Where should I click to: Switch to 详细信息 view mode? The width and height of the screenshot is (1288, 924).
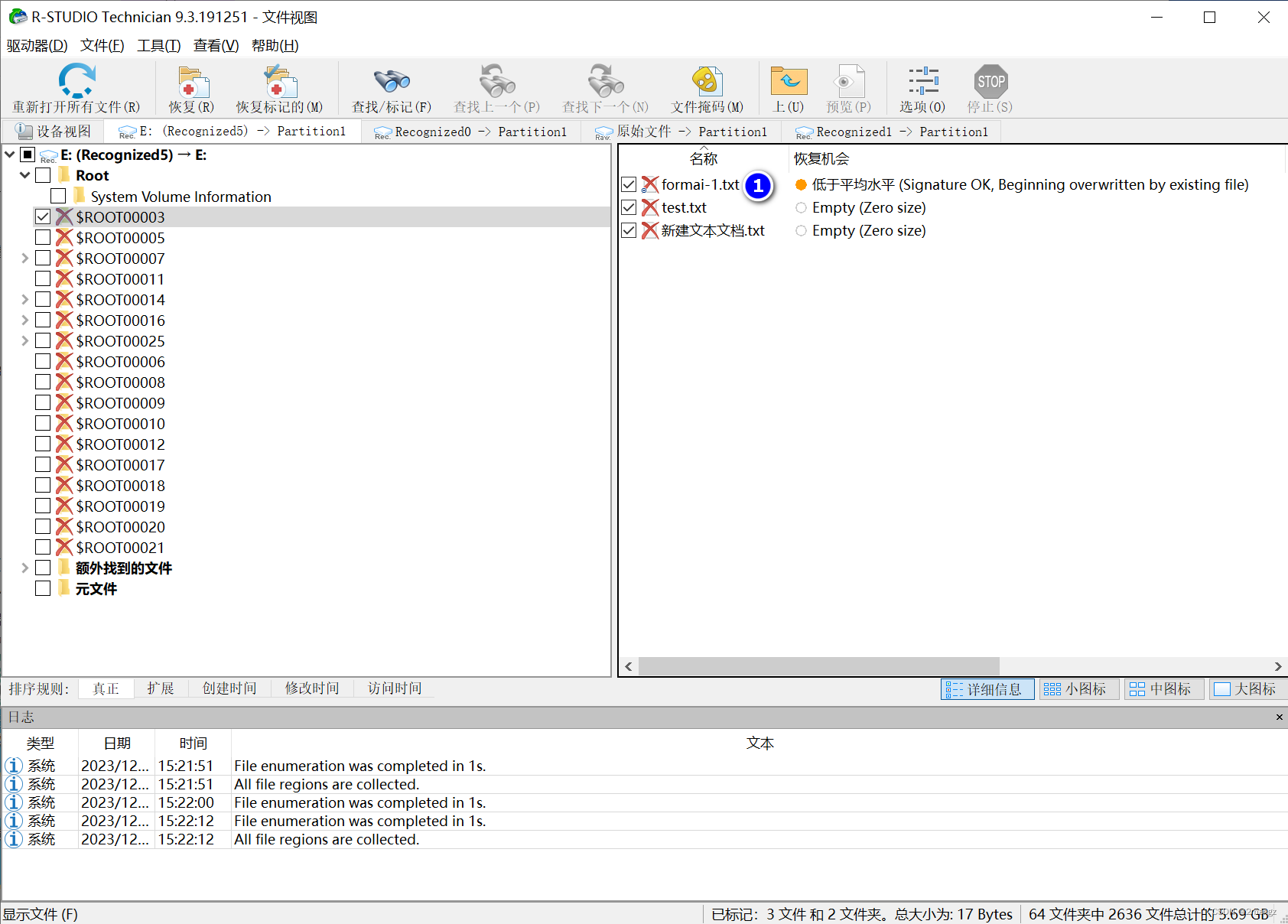[x=987, y=689]
